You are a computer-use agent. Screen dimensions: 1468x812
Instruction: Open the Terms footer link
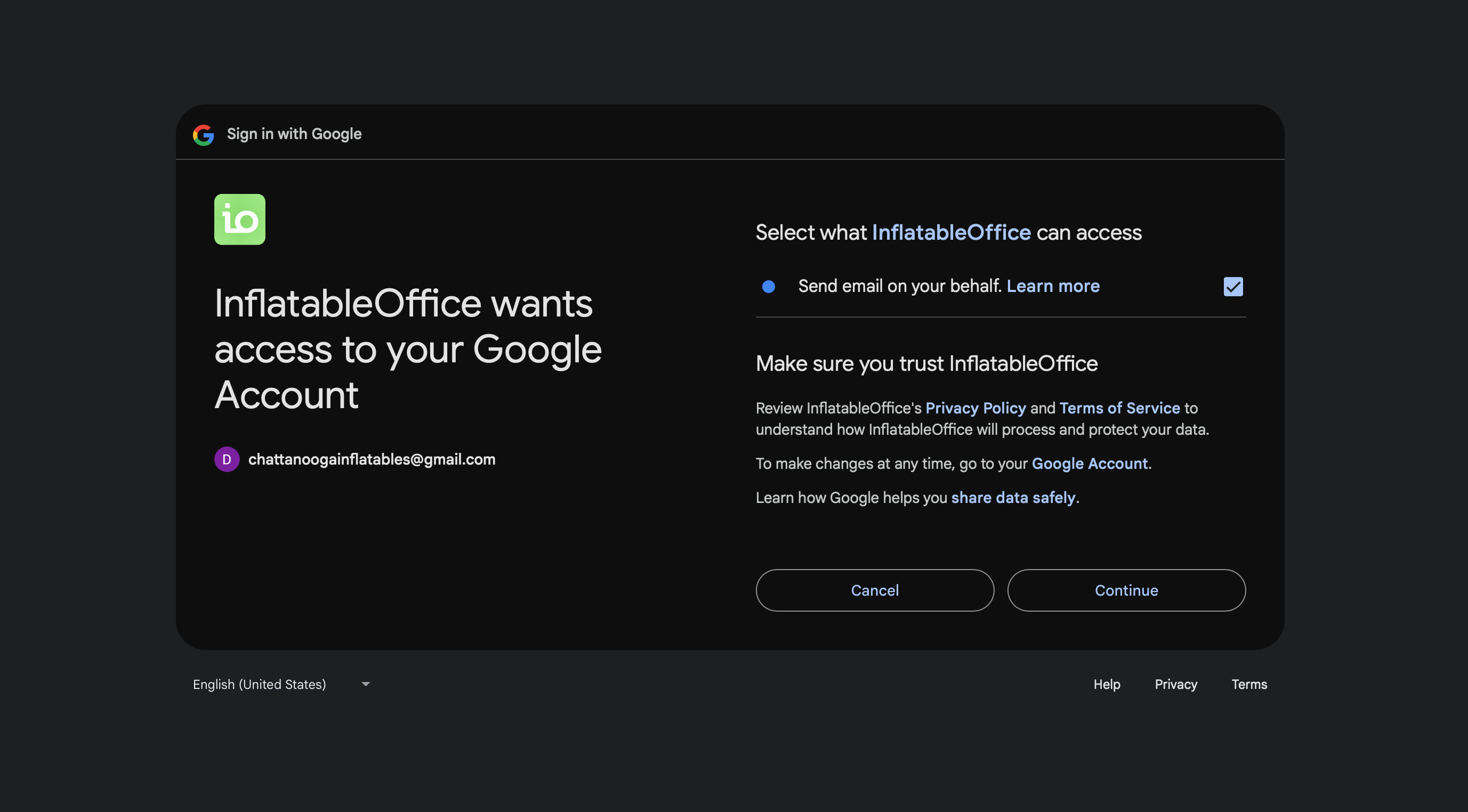[x=1249, y=684]
